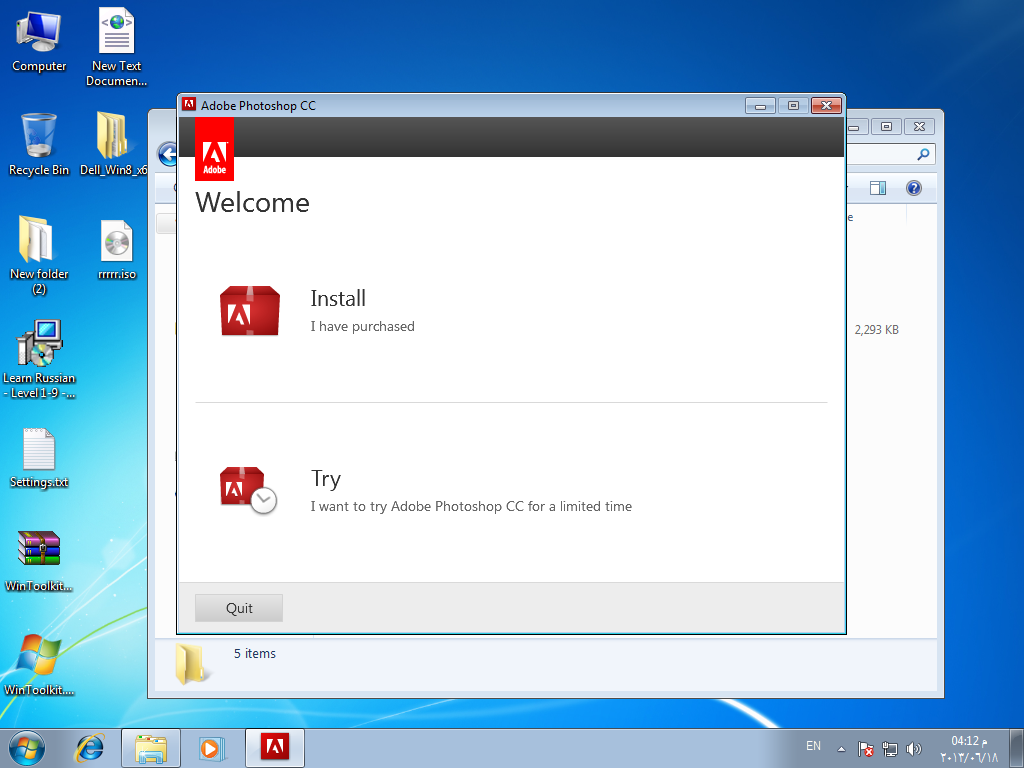
Task: Click the Explorer window back arrow
Action: [168, 155]
